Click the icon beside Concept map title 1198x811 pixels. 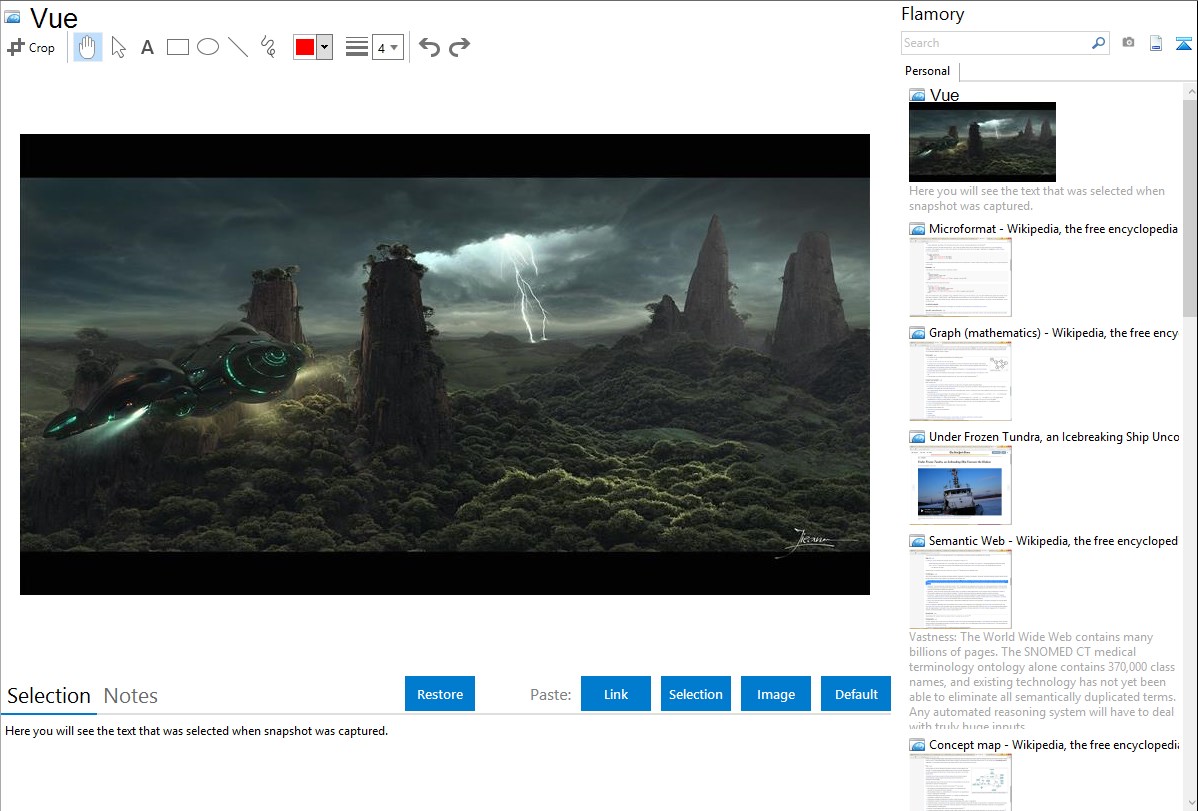click(x=917, y=745)
